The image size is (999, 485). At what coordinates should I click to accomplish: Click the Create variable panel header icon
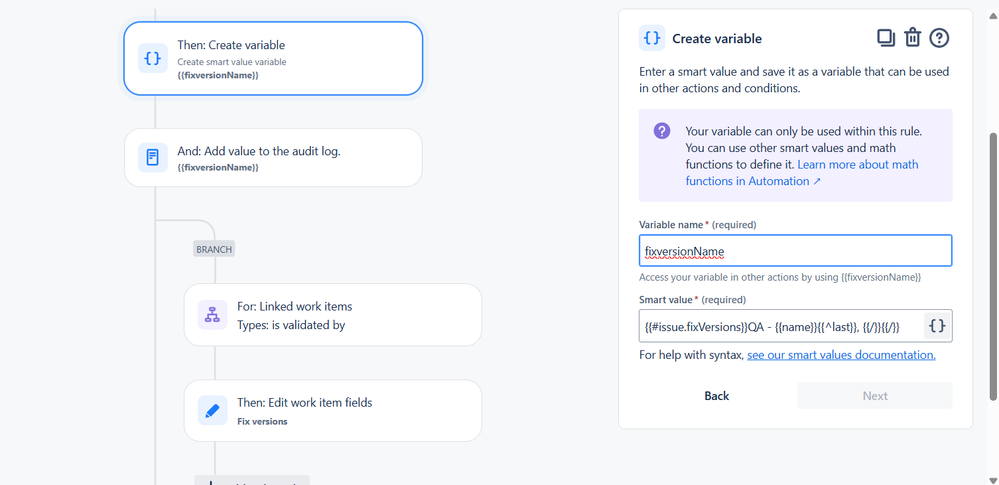point(652,38)
